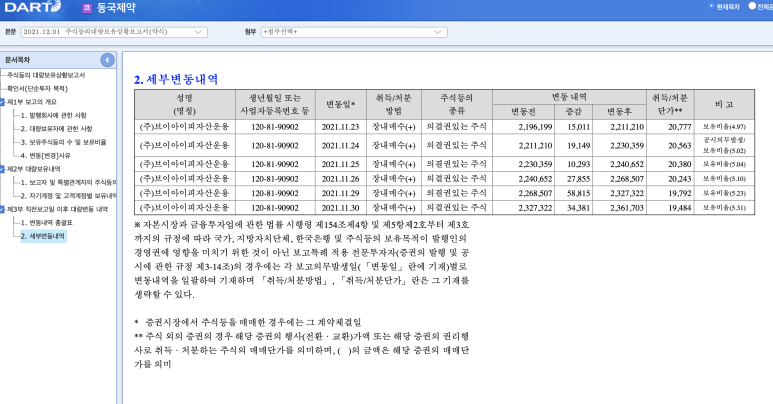The width and height of the screenshot is (773, 404).
Task: Select 제3부 직전보고일 이후 대량변동 내역
Action: (x=57, y=210)
